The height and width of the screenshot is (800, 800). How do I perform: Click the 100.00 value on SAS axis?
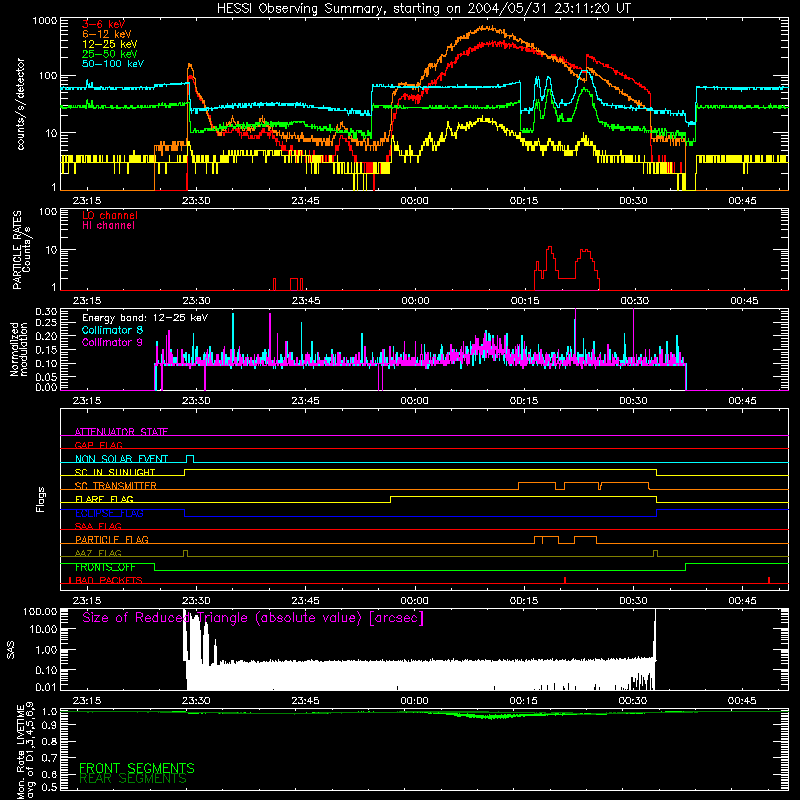pos(40,611)
